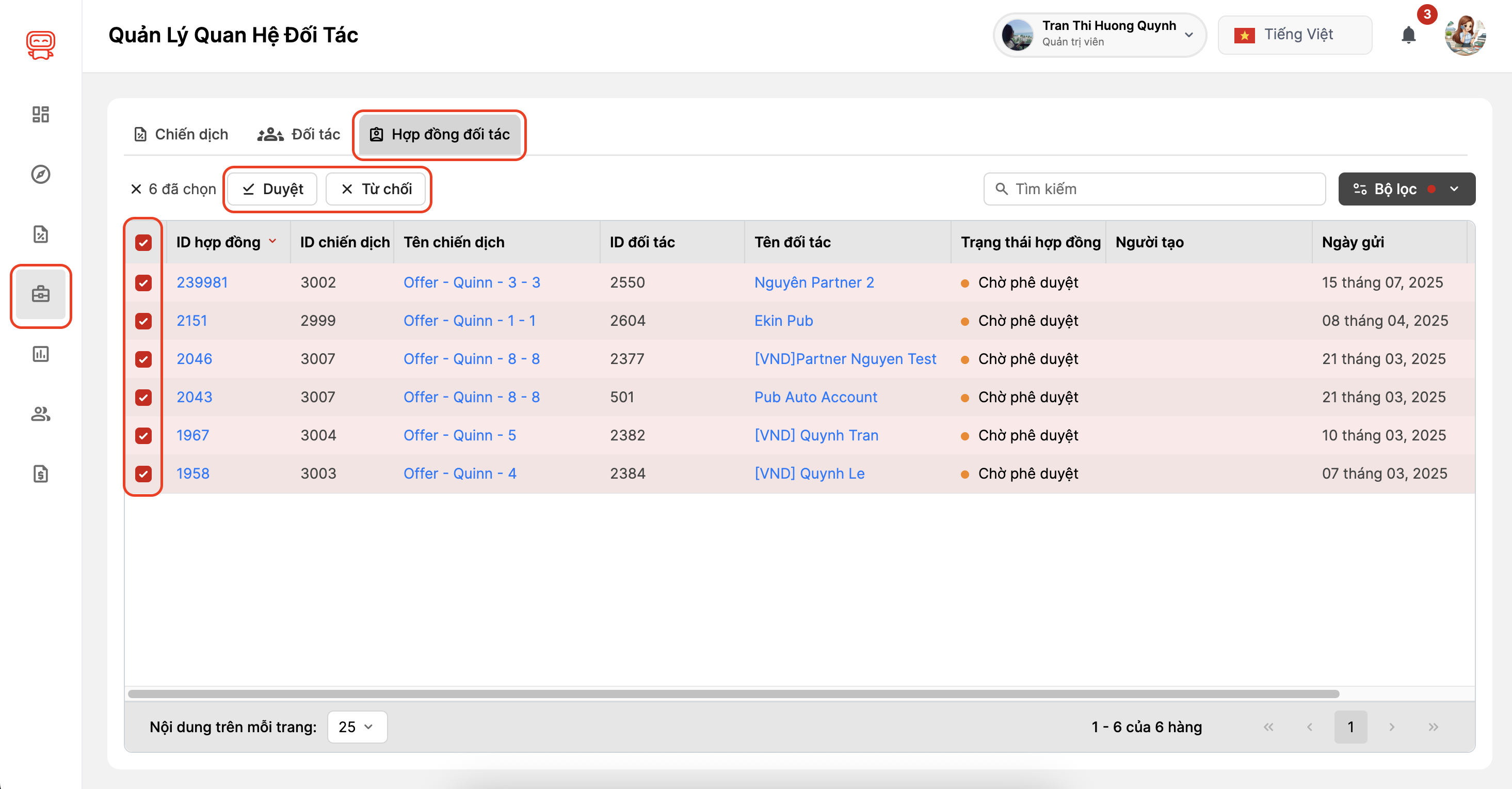Click the compass explore icon in sidebar
Screen dimensions: 1512x789
coord(40,175)
